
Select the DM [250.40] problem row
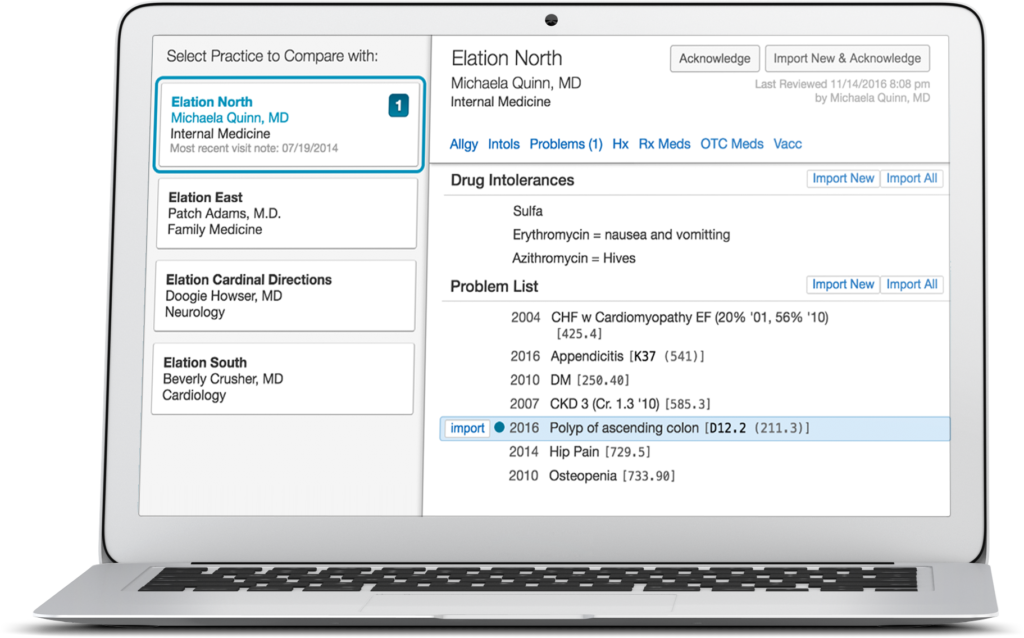click(569, 380)
